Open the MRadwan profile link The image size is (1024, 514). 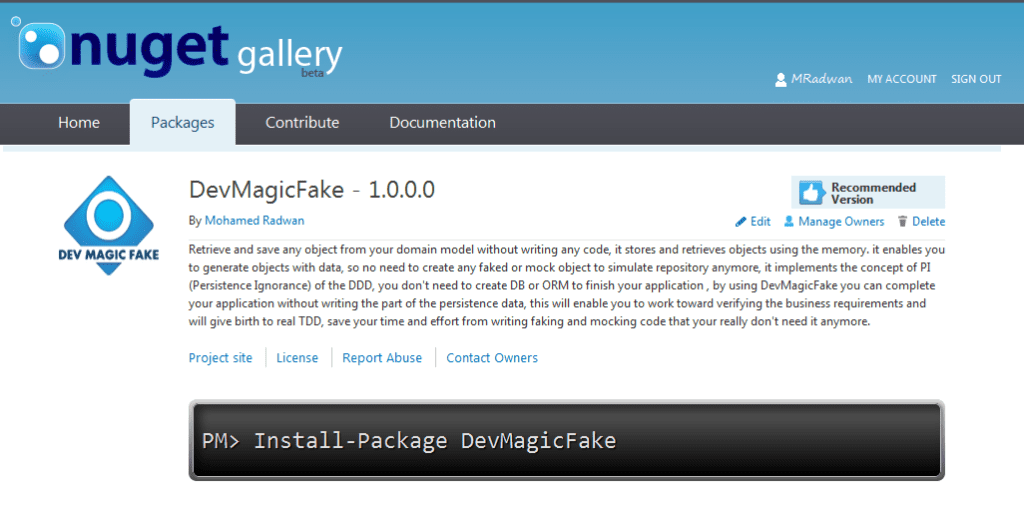point(821,79)
